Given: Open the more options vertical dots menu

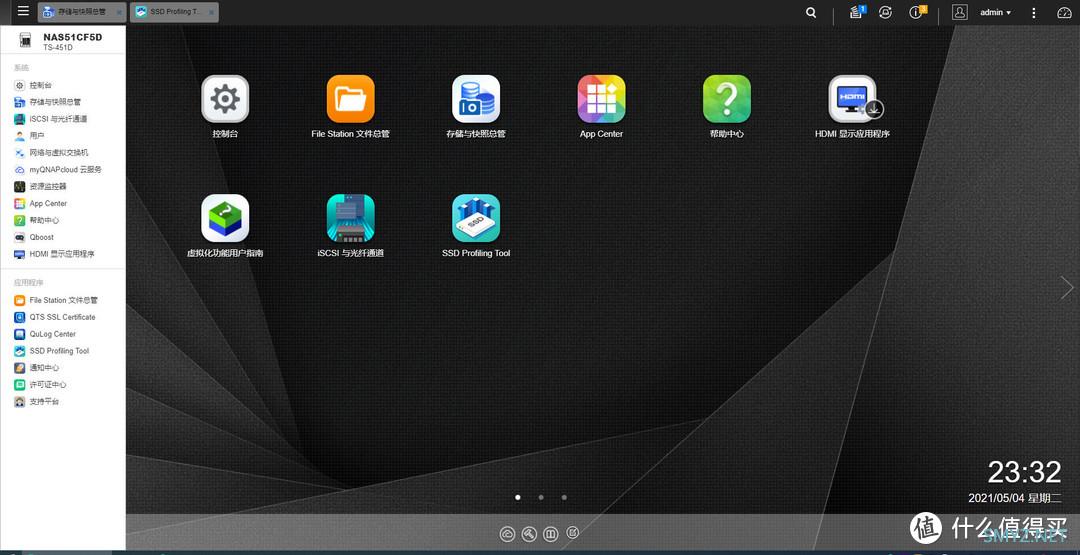Looking at the screenshot, I should [1033, 12].
